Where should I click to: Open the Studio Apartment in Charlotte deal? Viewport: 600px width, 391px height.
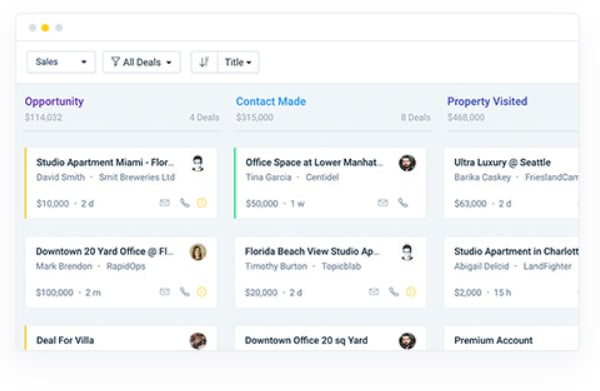pos(516,251)
